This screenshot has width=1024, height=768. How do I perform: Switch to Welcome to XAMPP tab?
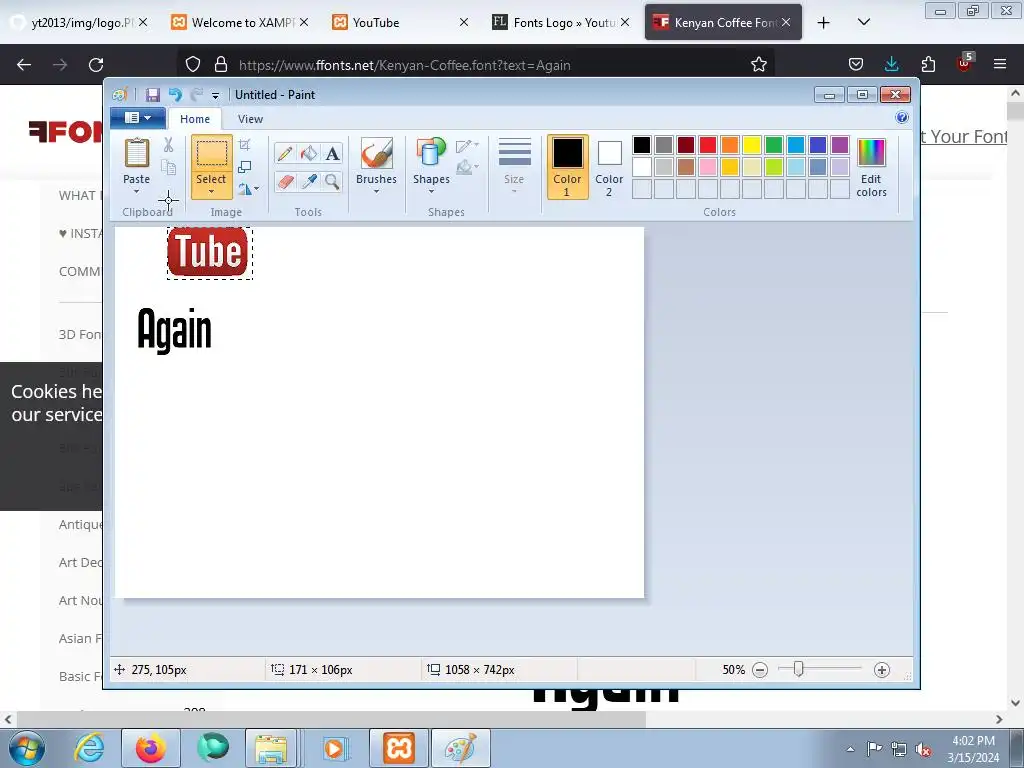(x=238, y=22)
